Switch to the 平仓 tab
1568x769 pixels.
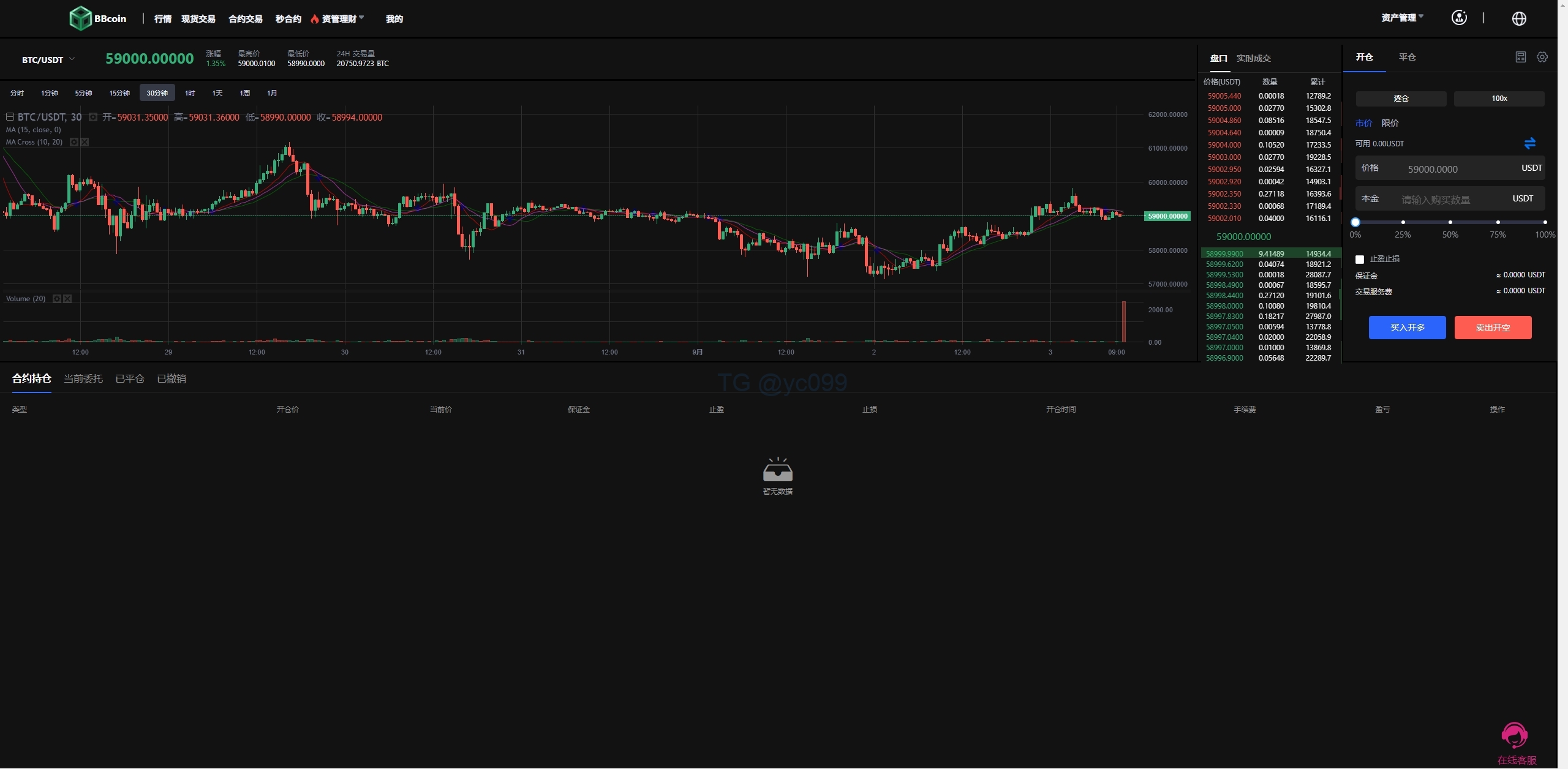(x=1407, y=57)
